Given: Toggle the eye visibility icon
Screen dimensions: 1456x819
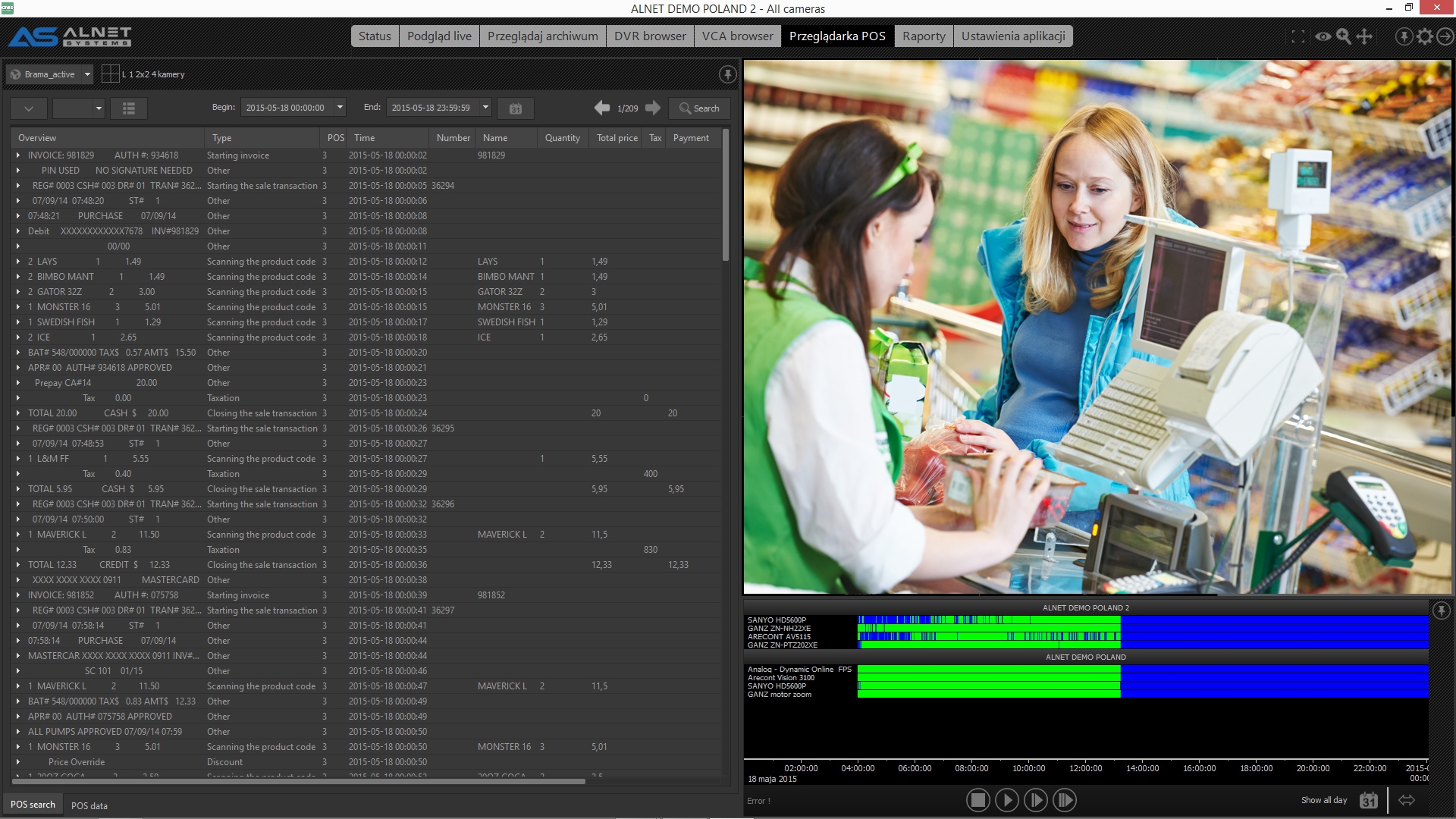Looking at the screenshot, I should tap(1323, 36).
